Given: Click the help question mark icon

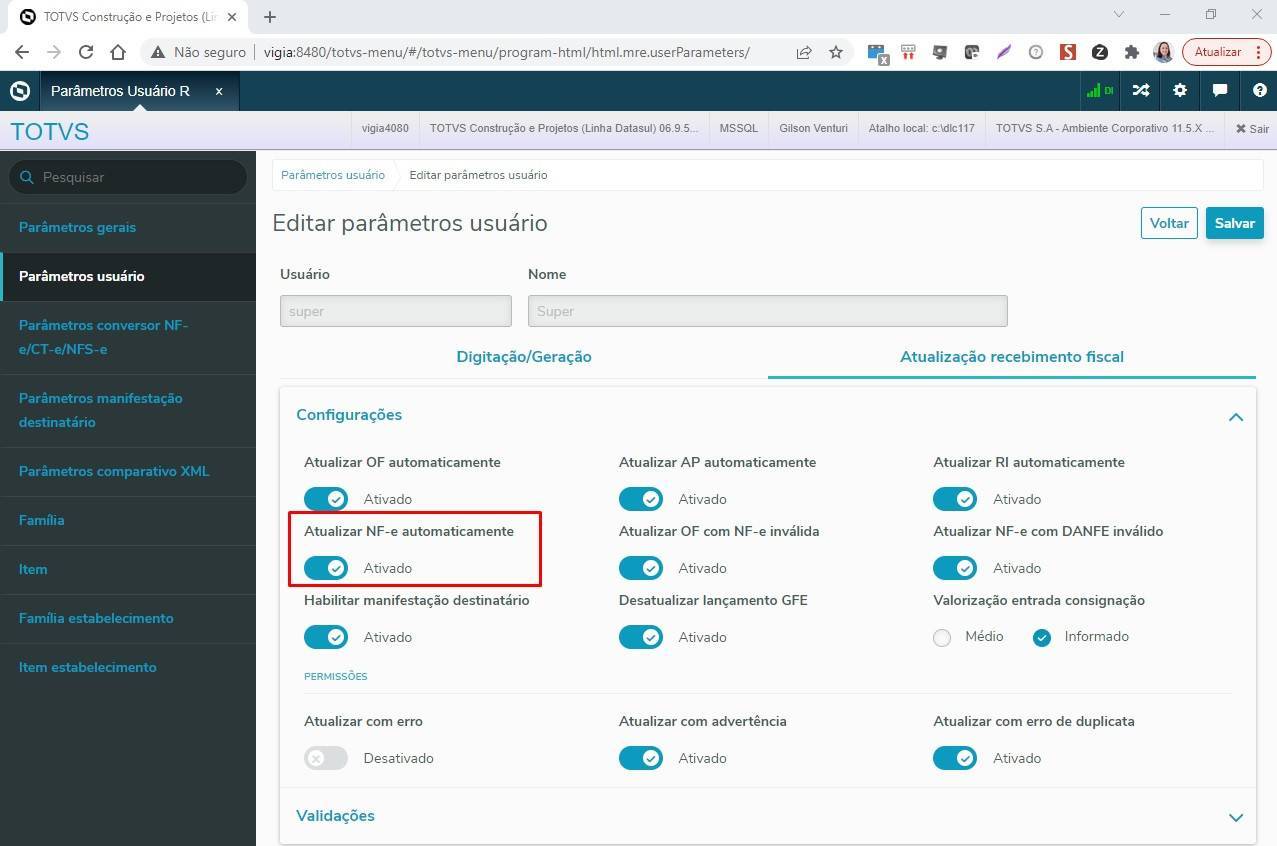Looking at the screenshot, I should pos(1259,90).
